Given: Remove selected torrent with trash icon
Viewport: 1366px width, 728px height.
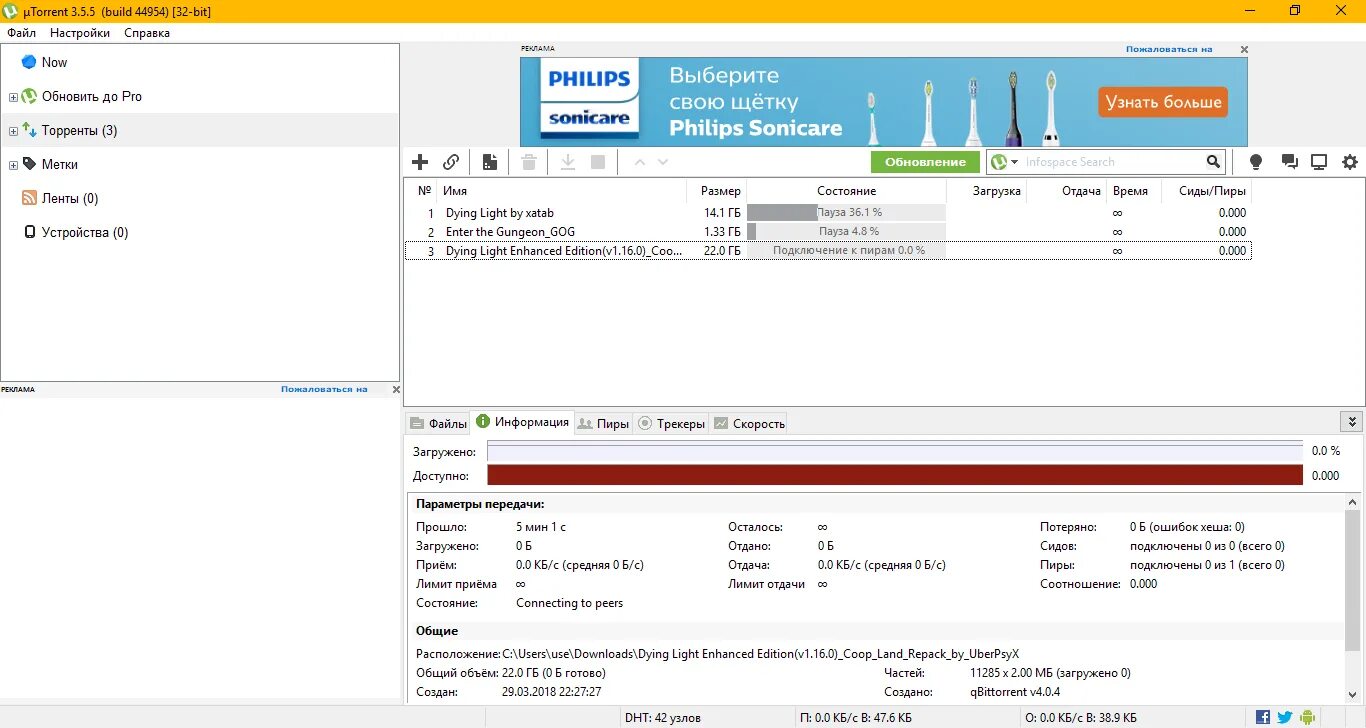Looking at the screenshot, I should (x=529, y=162).
